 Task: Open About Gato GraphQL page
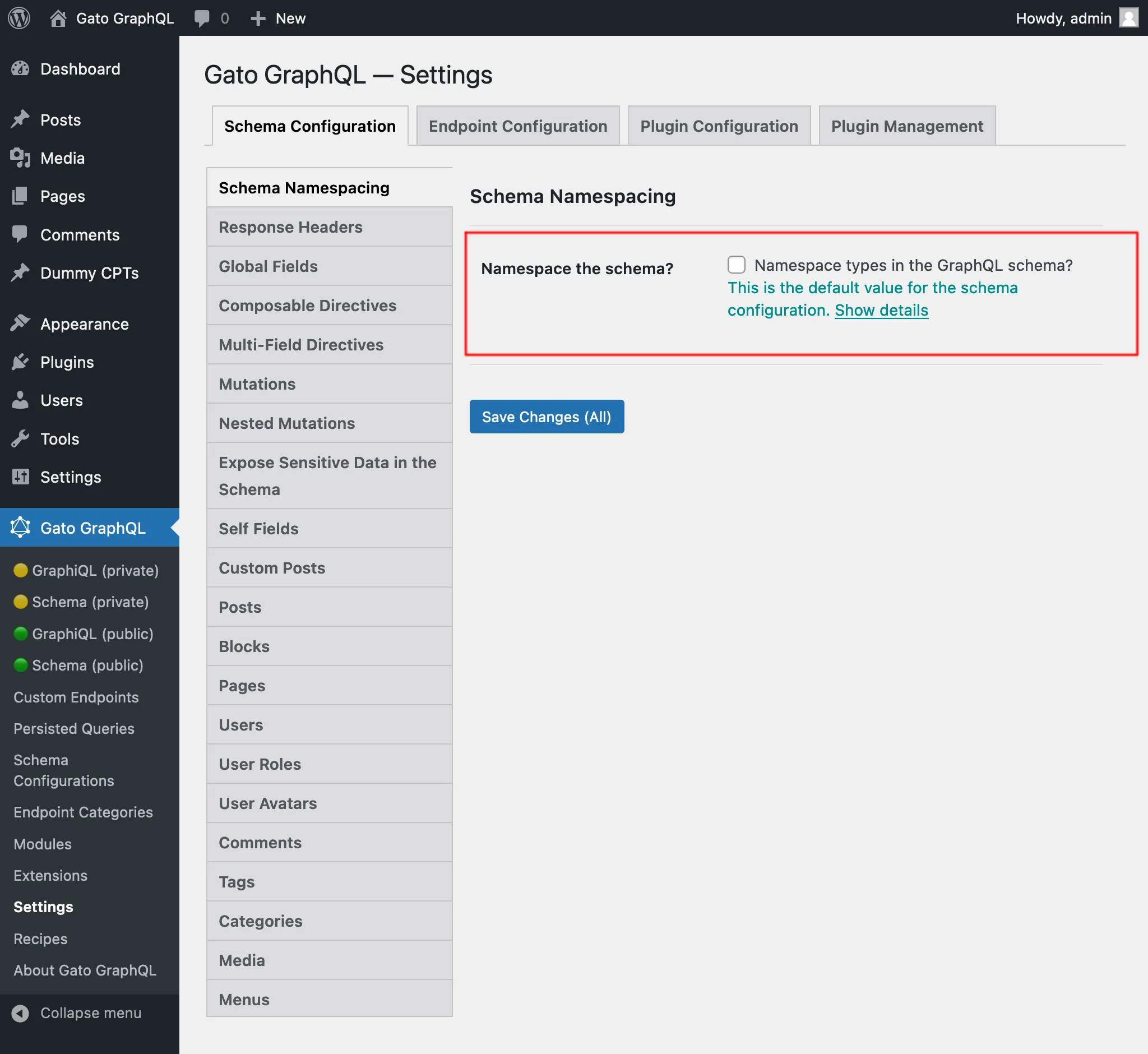(85, 970)
